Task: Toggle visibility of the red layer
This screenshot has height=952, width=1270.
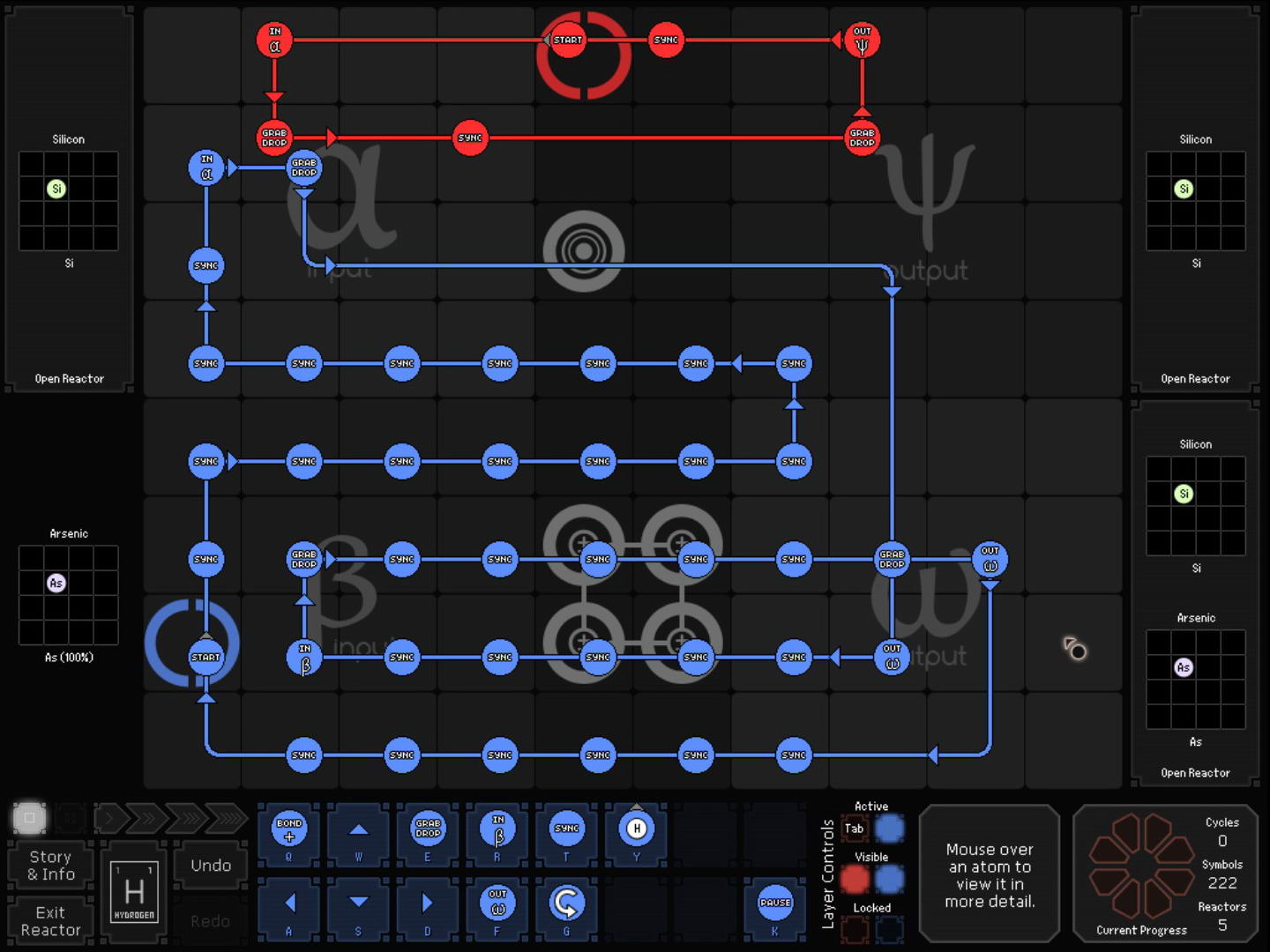Action: (854, 879)
